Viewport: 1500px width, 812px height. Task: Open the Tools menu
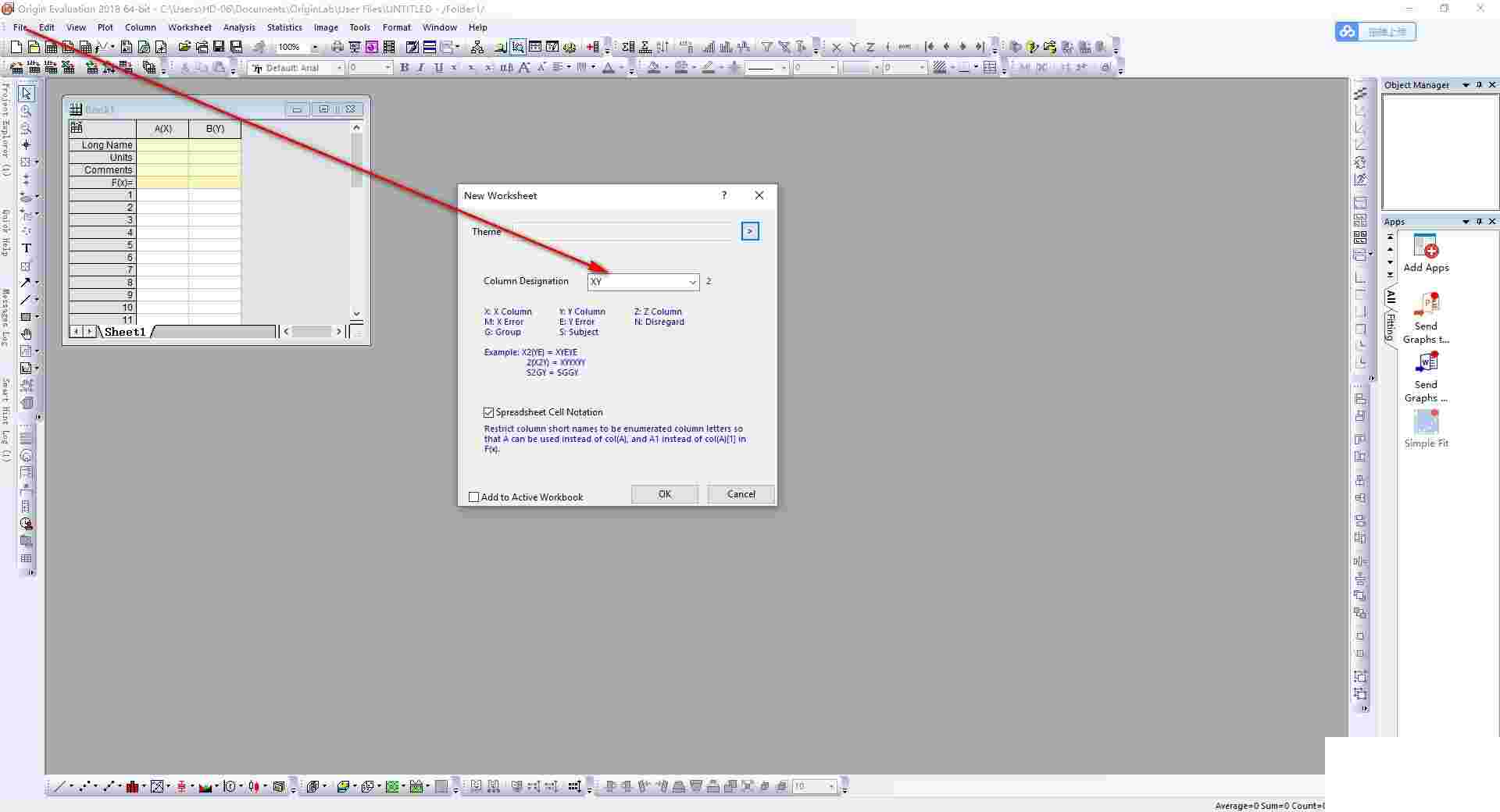pos(359,27)
